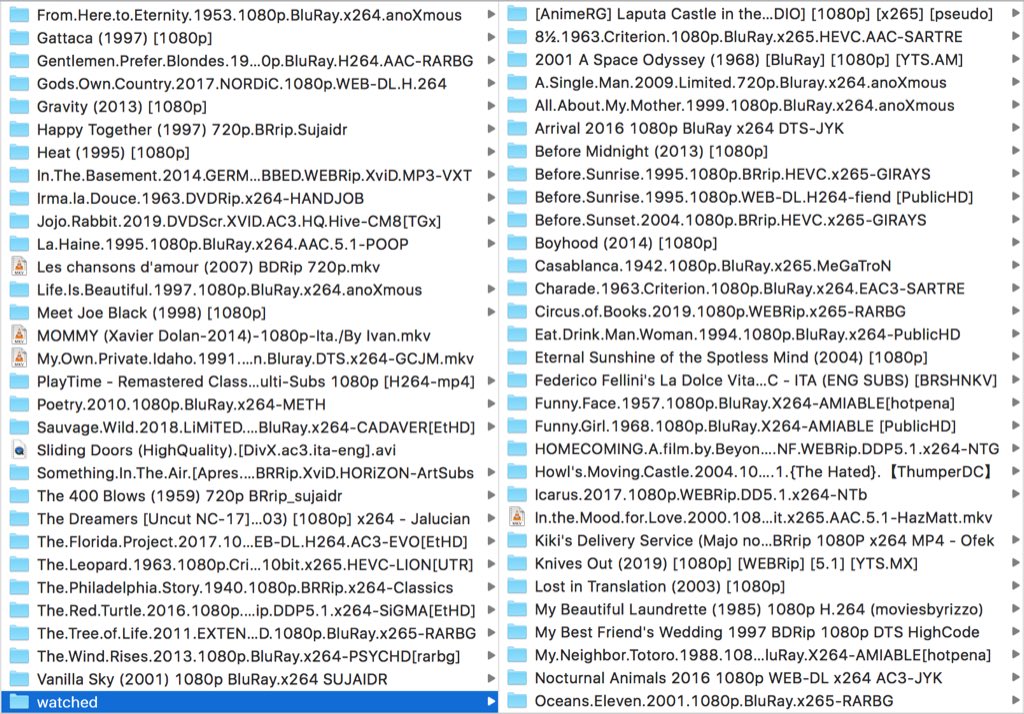The width and height of the screenshot is (1024, 714).
Task: Select Federico Fellini's La Dolce Vita folder name
Action: [766, 380]
